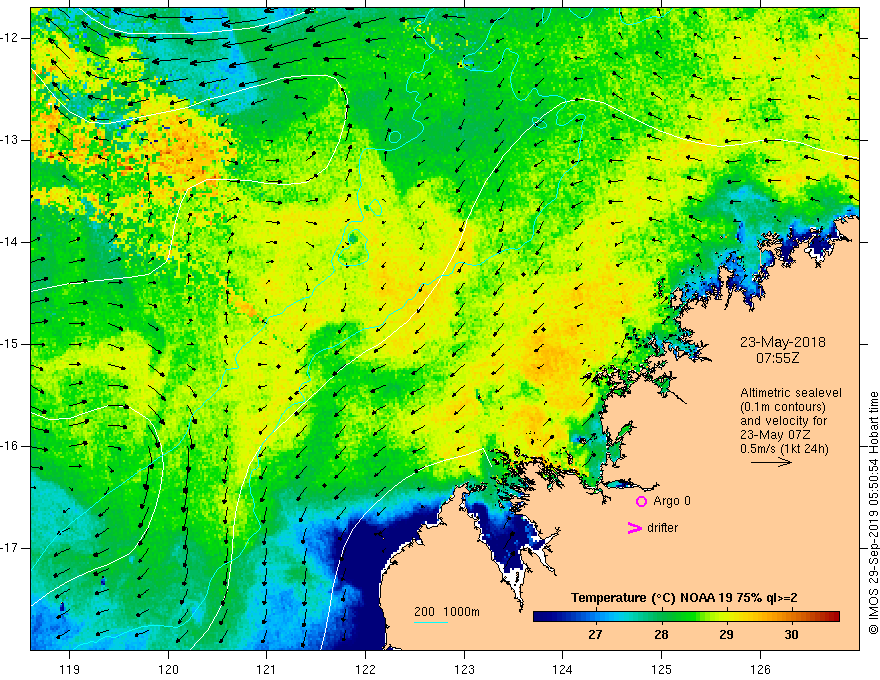Click the '(0.1m contours)' text

(x=783, y=407)
